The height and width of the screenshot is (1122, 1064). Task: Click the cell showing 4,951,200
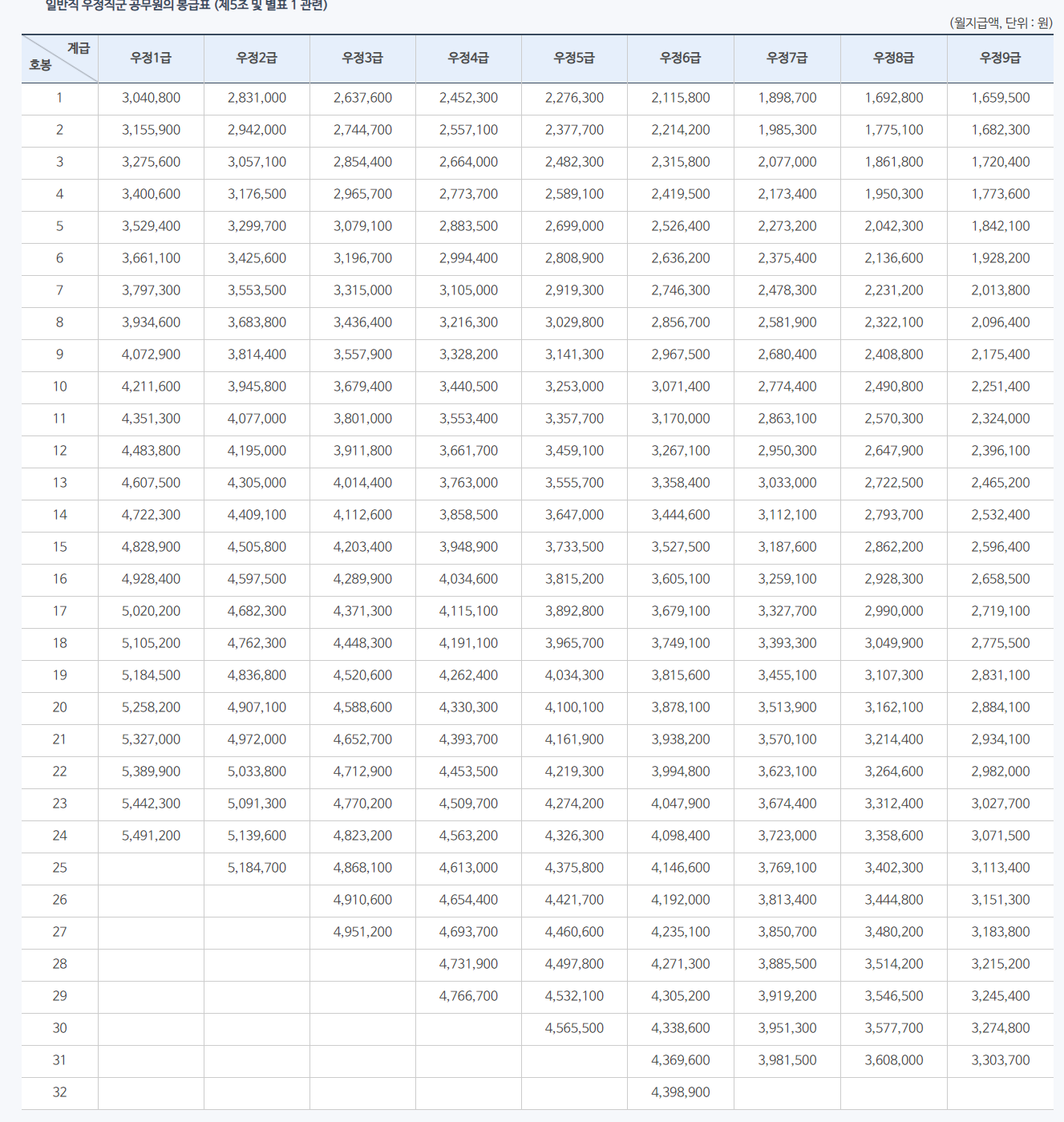[x=362, y=932]
